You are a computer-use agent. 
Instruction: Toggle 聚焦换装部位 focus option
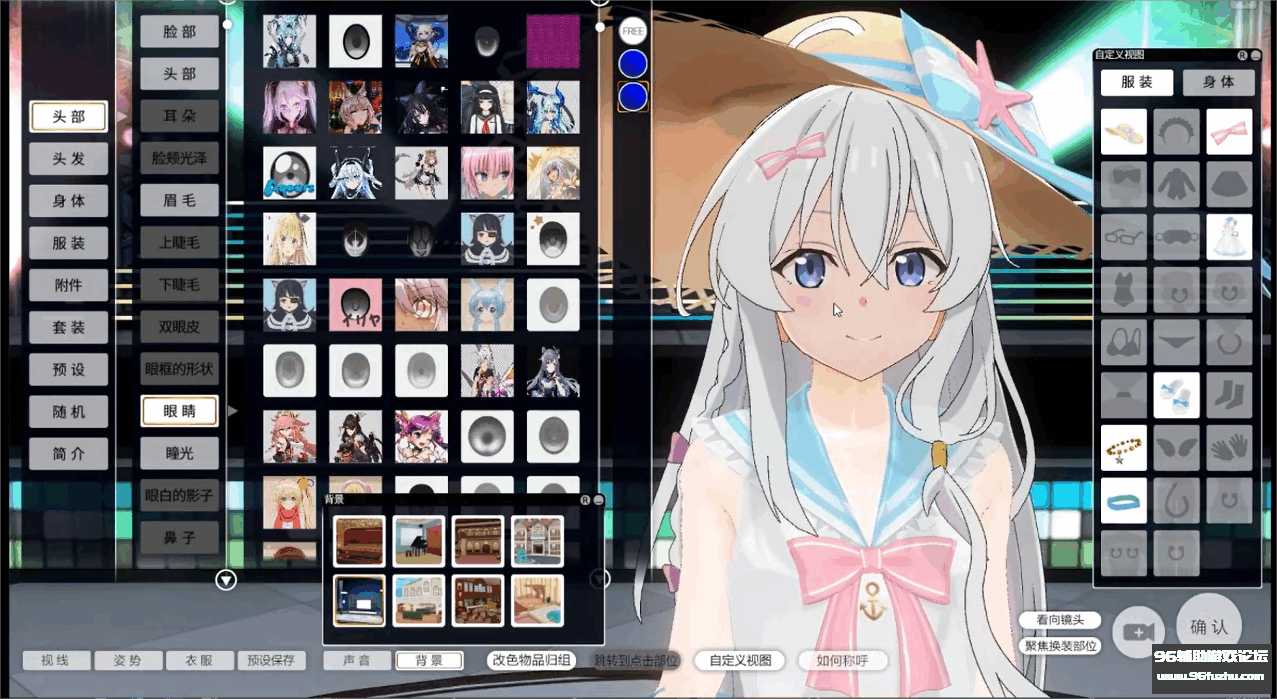(x=1060, y=645)
